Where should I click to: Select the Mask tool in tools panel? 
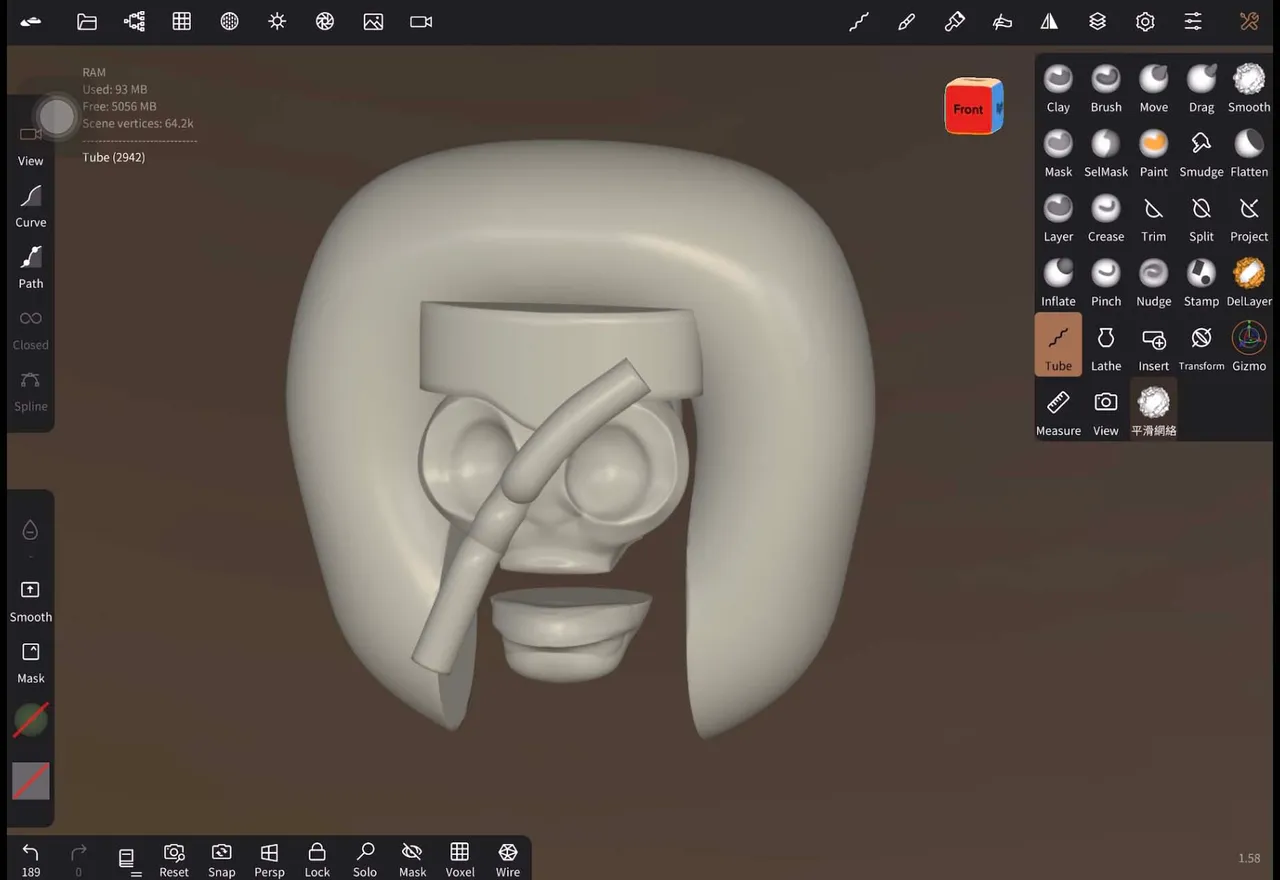tap(1058, 152)
